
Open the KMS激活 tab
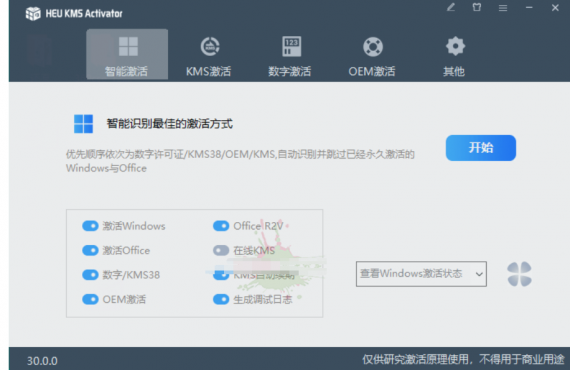[209, 56]
